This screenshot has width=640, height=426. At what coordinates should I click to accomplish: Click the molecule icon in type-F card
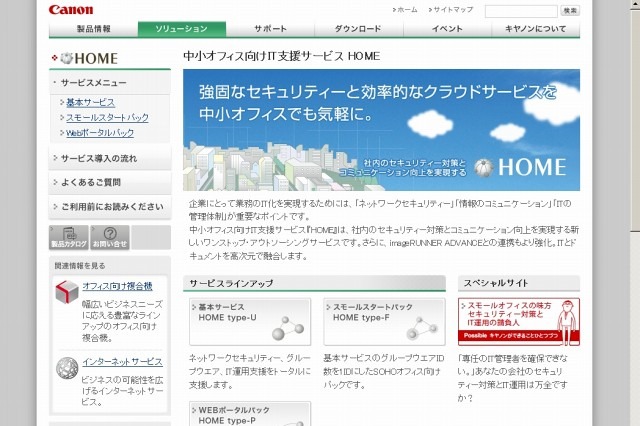point(422,328)
